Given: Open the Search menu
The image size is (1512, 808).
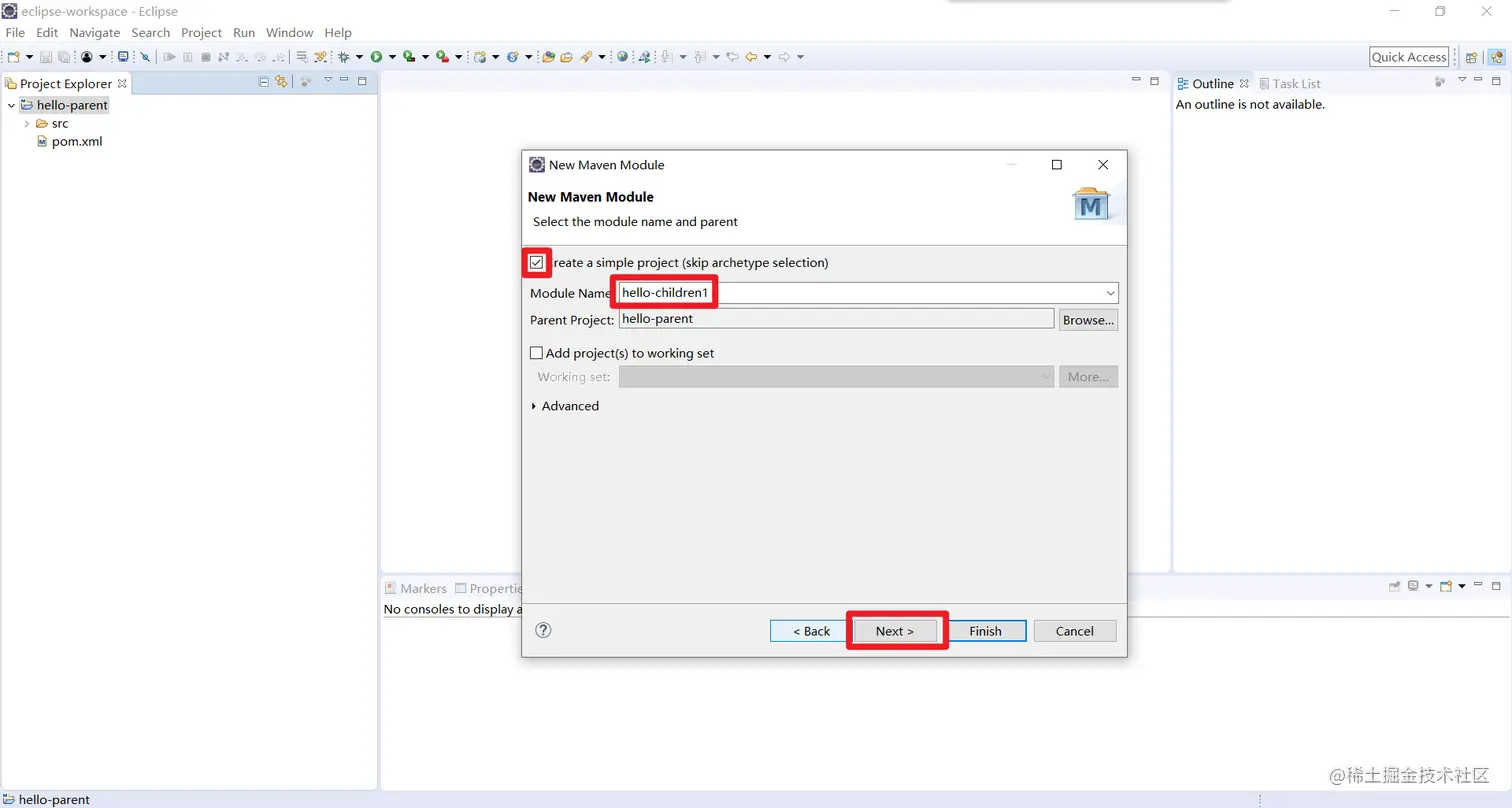Looking at the screenshot, I should (x=151, y=33).
